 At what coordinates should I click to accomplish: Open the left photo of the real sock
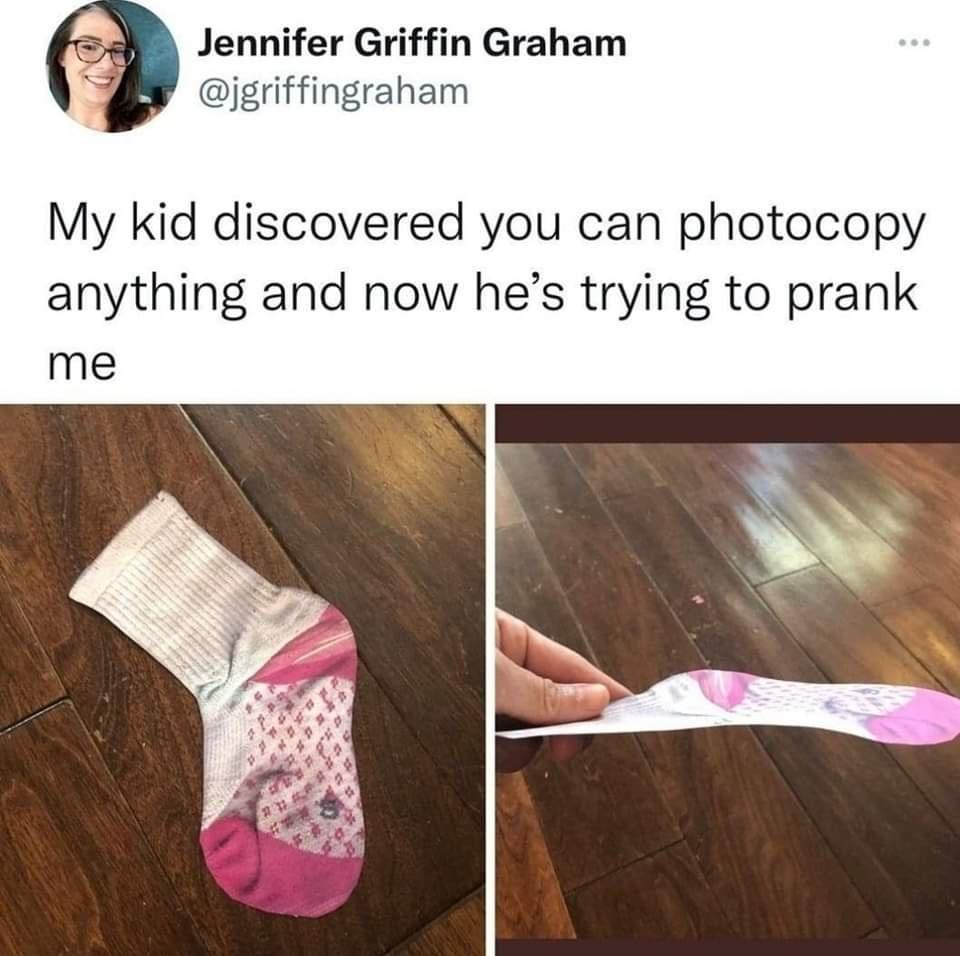pos(242,680)
